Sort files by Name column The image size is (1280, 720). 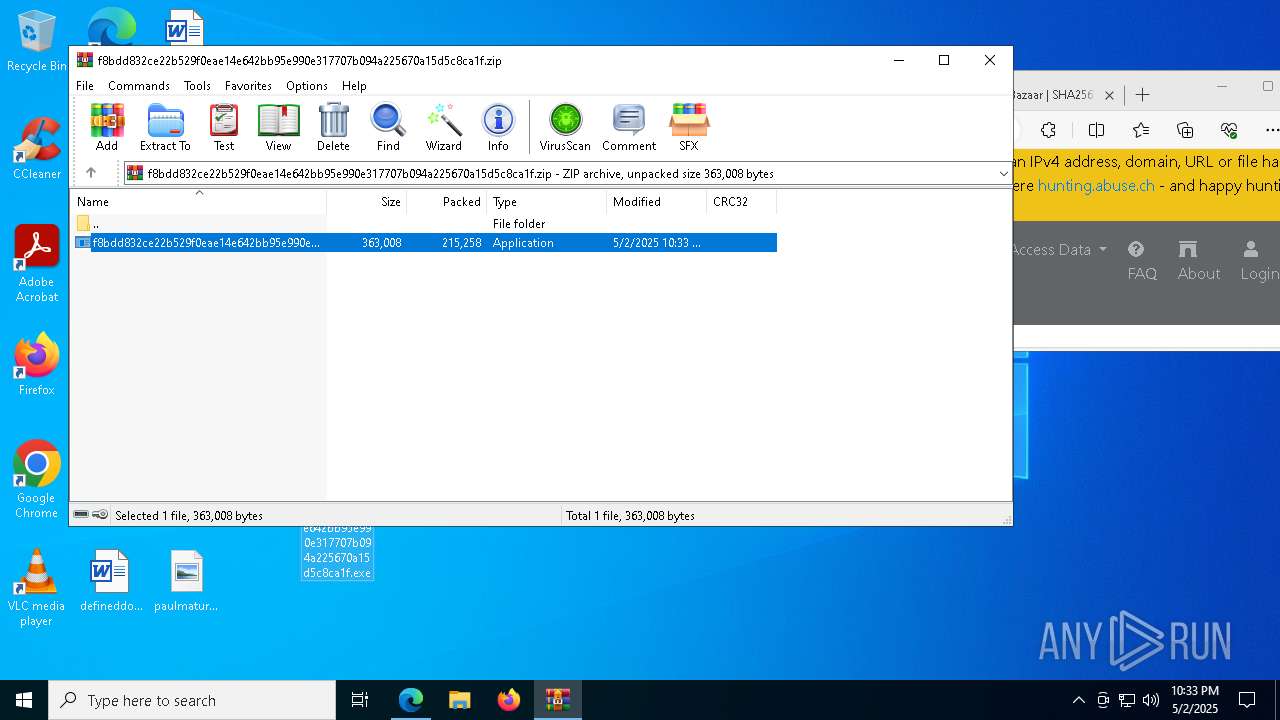(x=198, y=202)
